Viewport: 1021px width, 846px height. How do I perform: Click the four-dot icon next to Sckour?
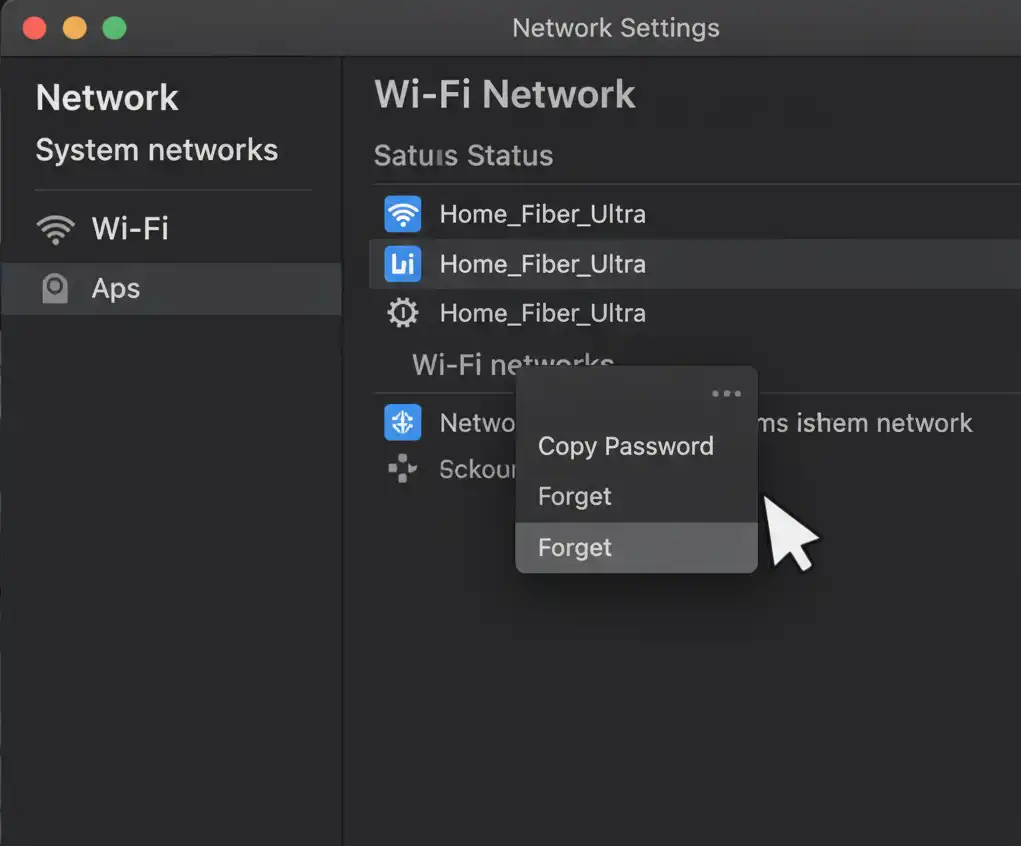pyautogui.click(x=403, y=469)
